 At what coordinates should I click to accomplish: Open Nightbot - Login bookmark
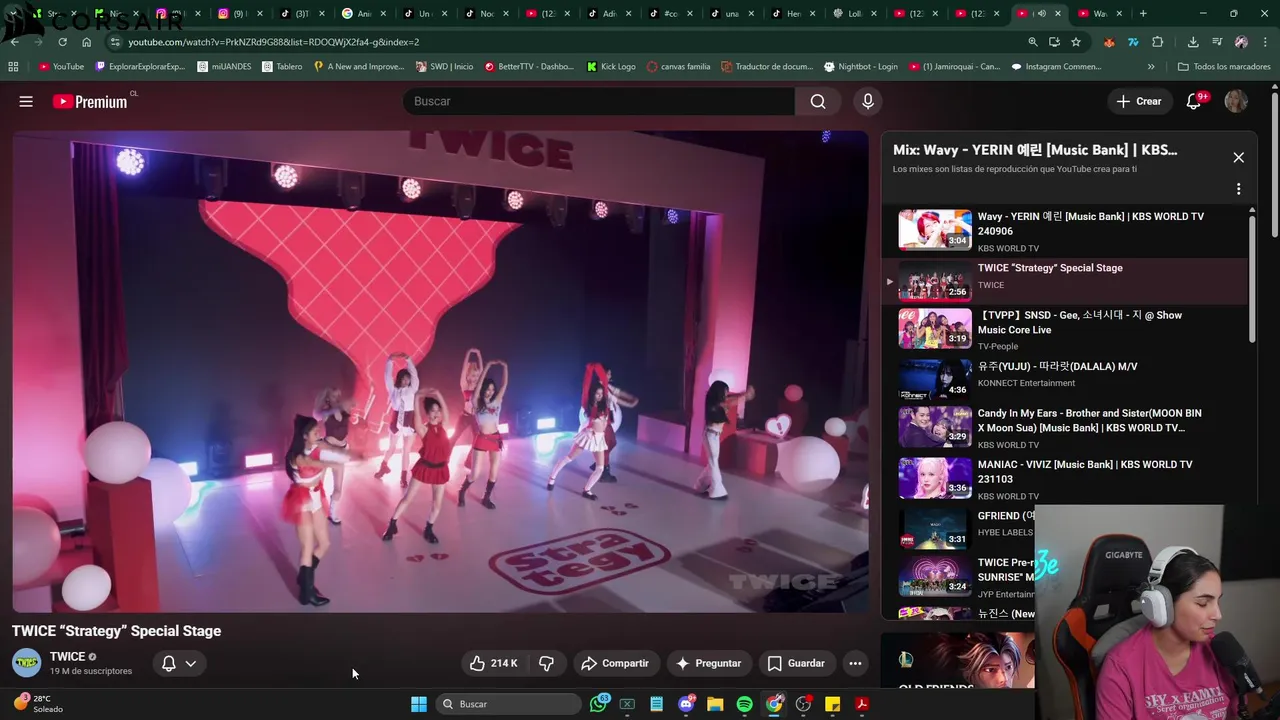tap(861, 66)
